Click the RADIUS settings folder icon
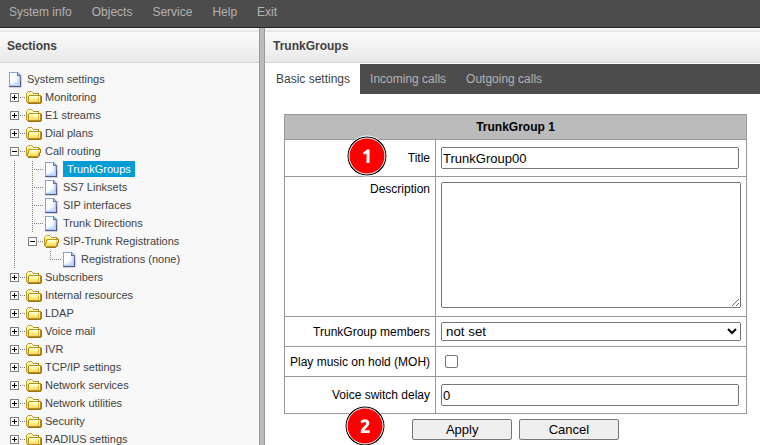 (34, 439)
